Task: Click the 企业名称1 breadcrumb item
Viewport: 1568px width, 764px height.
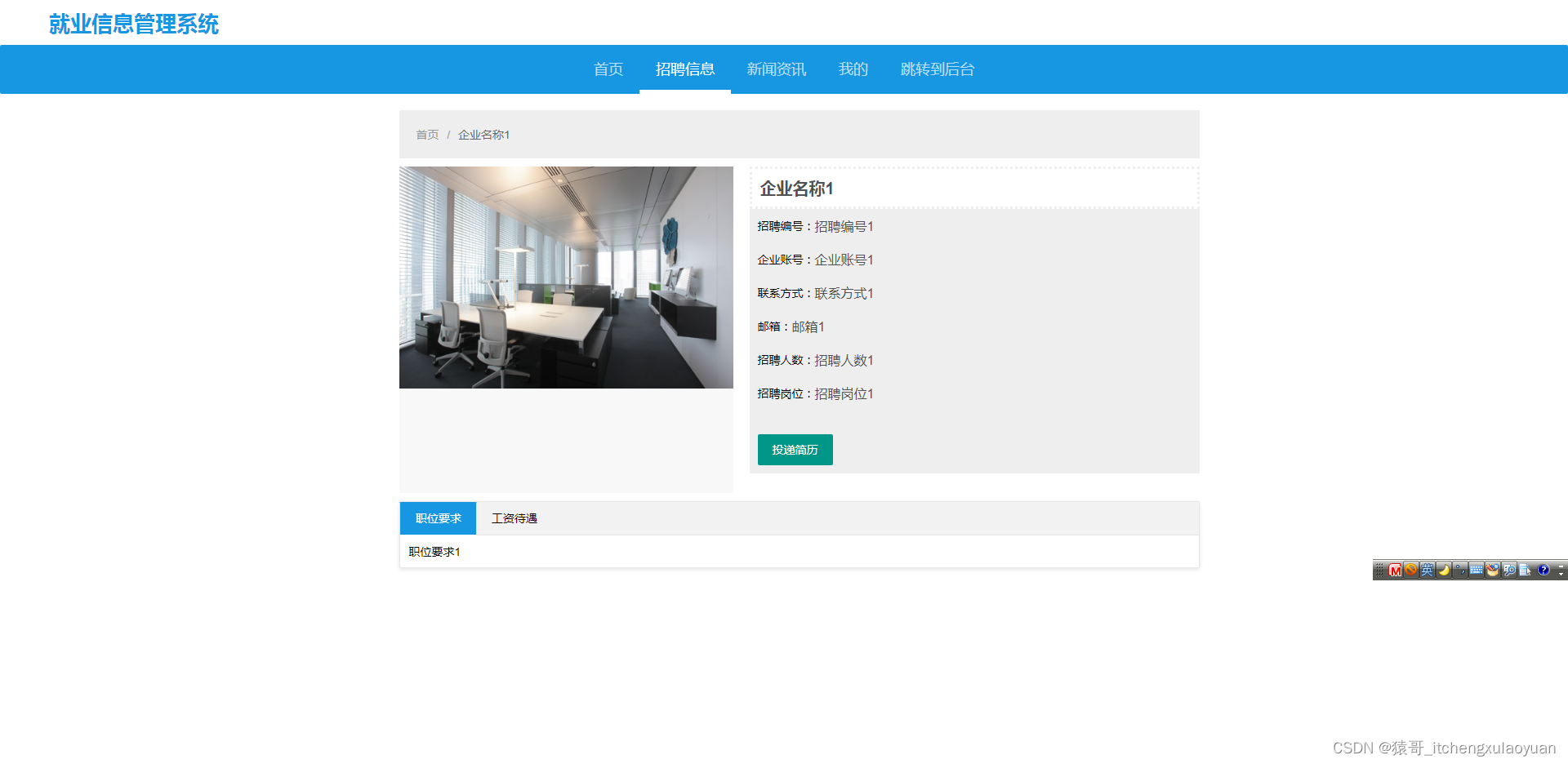Action: [483, 135]
